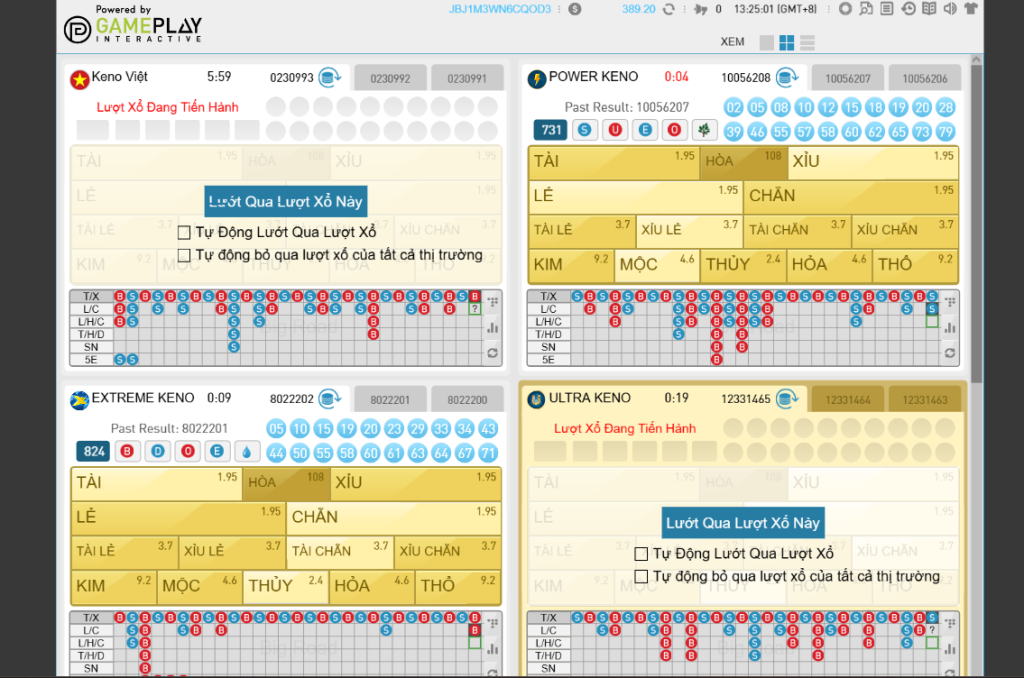
Task: Click the Keno Việt draw database icon
Action: [330, 77]
